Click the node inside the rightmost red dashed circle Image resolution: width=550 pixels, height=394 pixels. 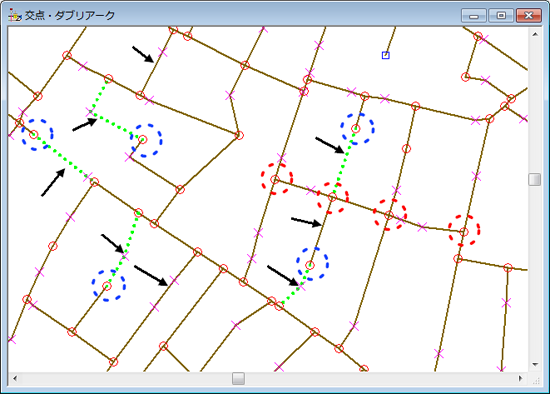tap(464, 232)
